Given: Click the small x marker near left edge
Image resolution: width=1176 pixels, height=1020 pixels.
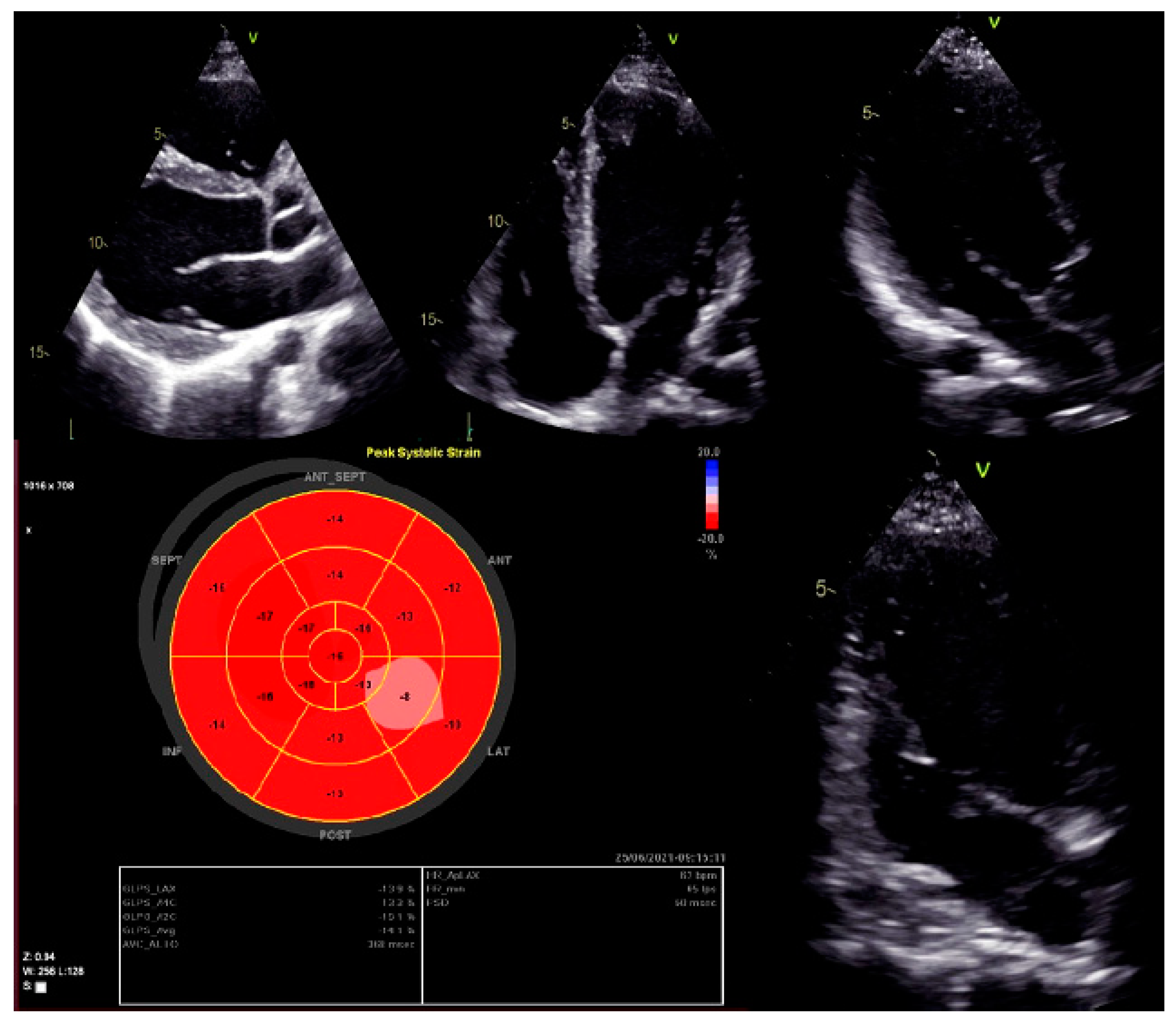Looking at the screenshot, I should 29,530.
